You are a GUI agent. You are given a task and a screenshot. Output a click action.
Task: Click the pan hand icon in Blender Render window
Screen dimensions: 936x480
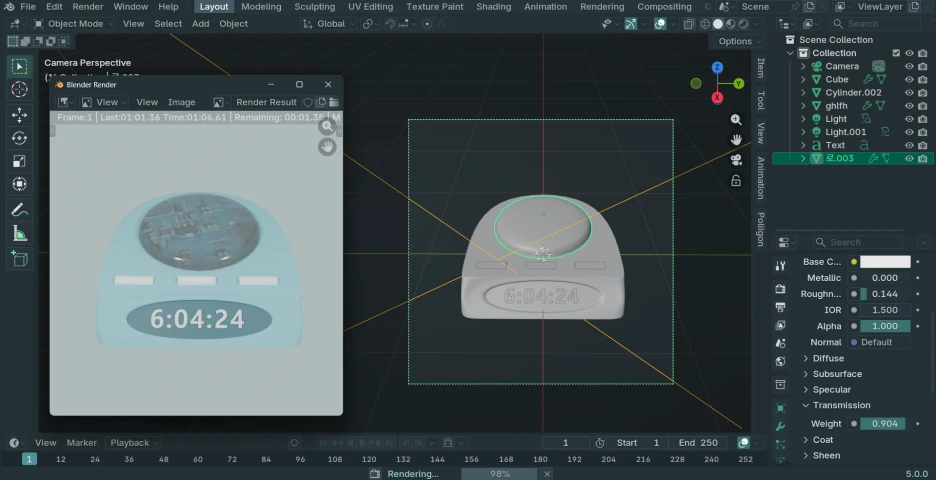coord(327,146)
